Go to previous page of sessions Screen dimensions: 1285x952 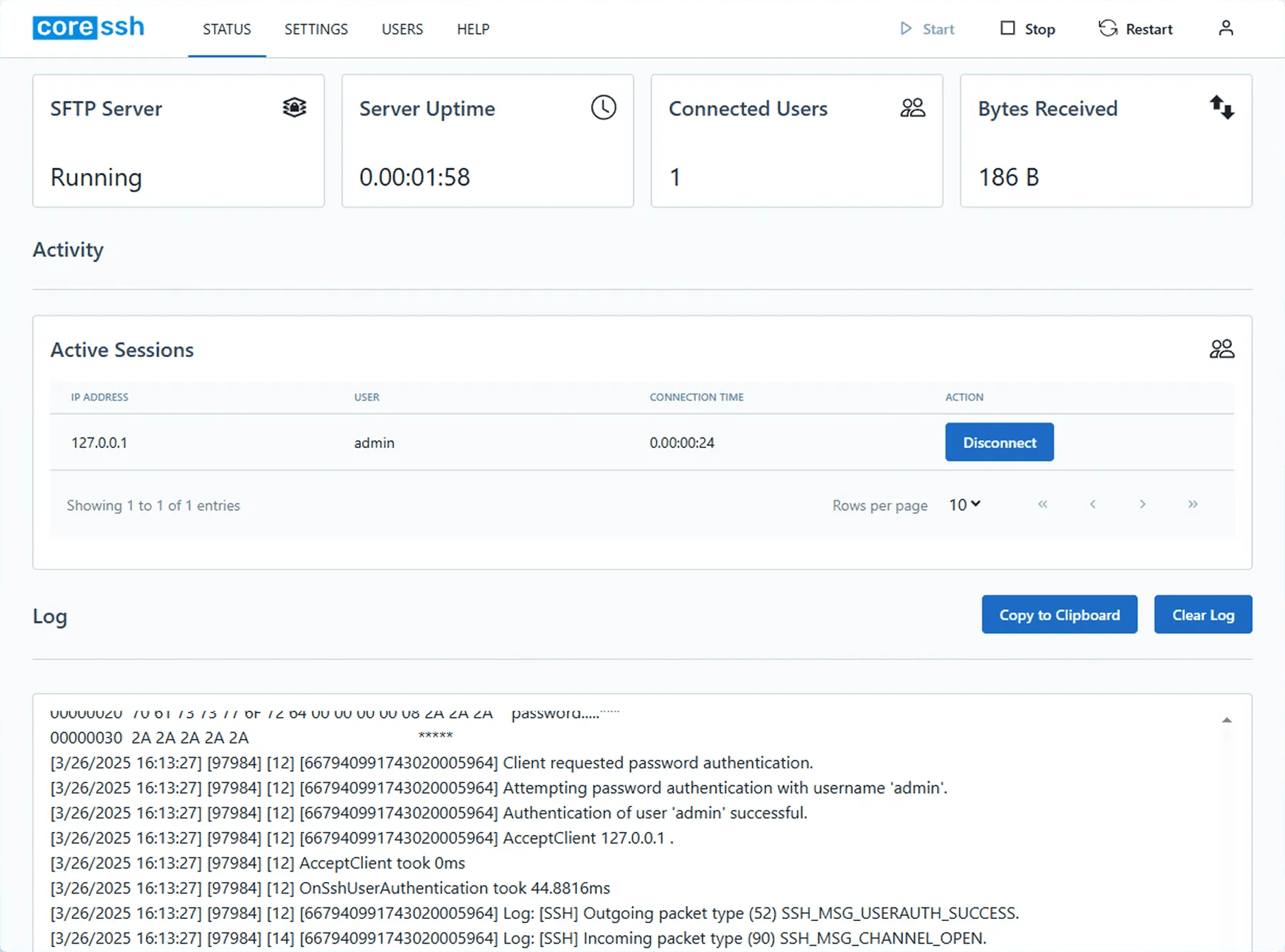pyautogui.click(x=1092, y=504)
